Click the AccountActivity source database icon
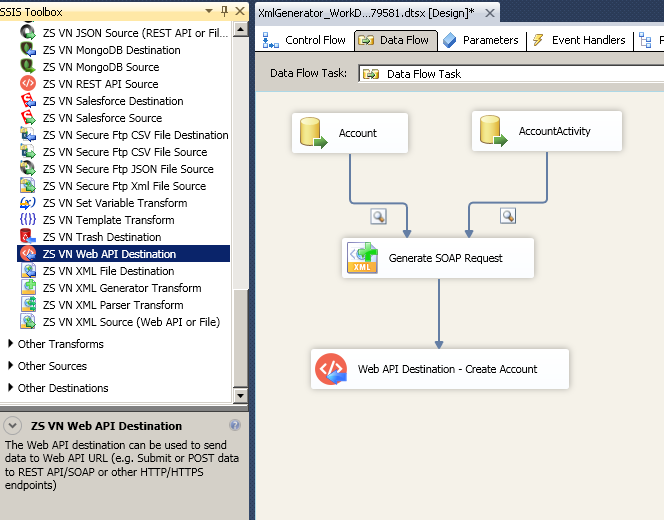Viewport: 664px width, 520px height. (492, 131)
